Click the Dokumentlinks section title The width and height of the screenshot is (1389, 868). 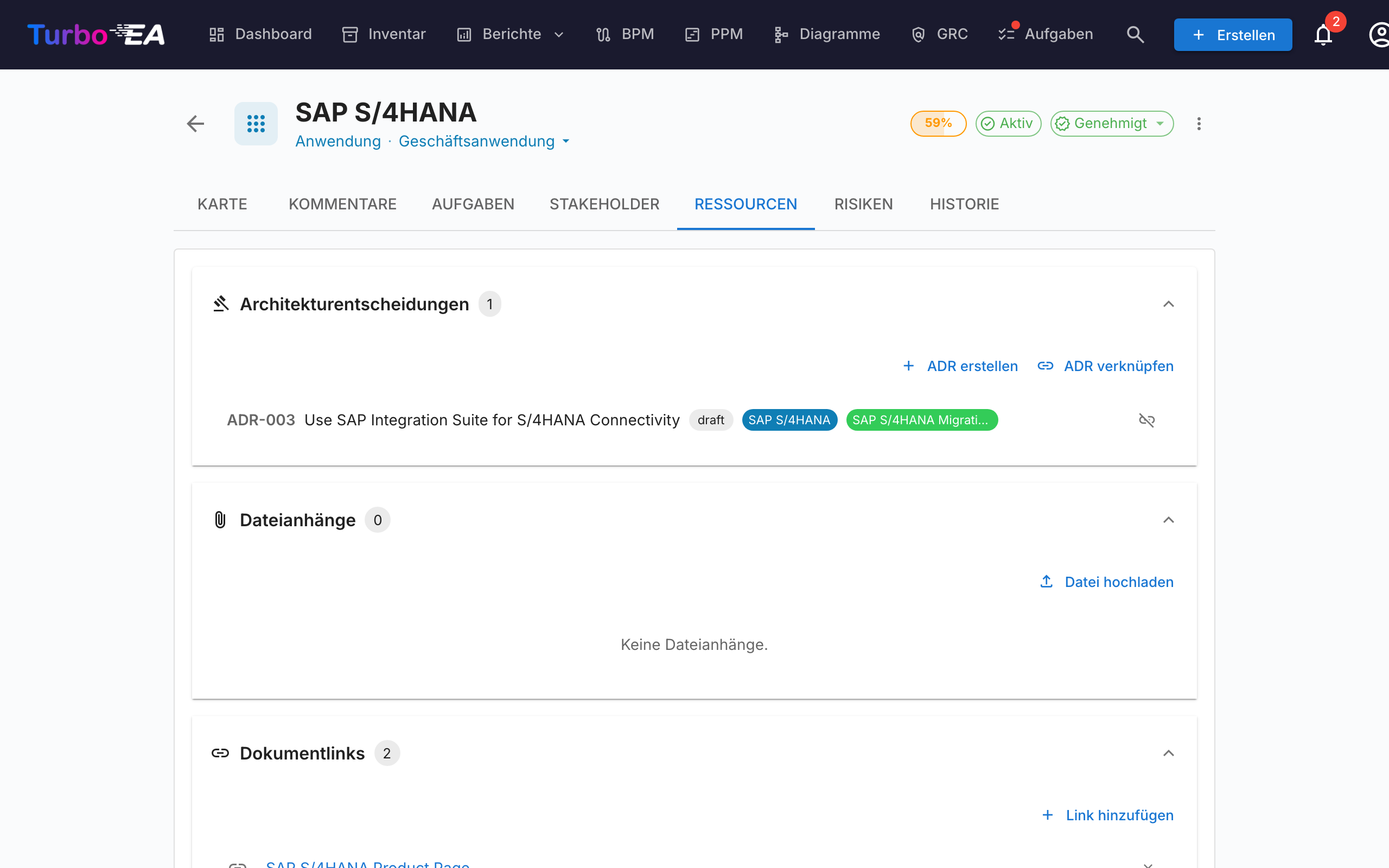[302, 753]
